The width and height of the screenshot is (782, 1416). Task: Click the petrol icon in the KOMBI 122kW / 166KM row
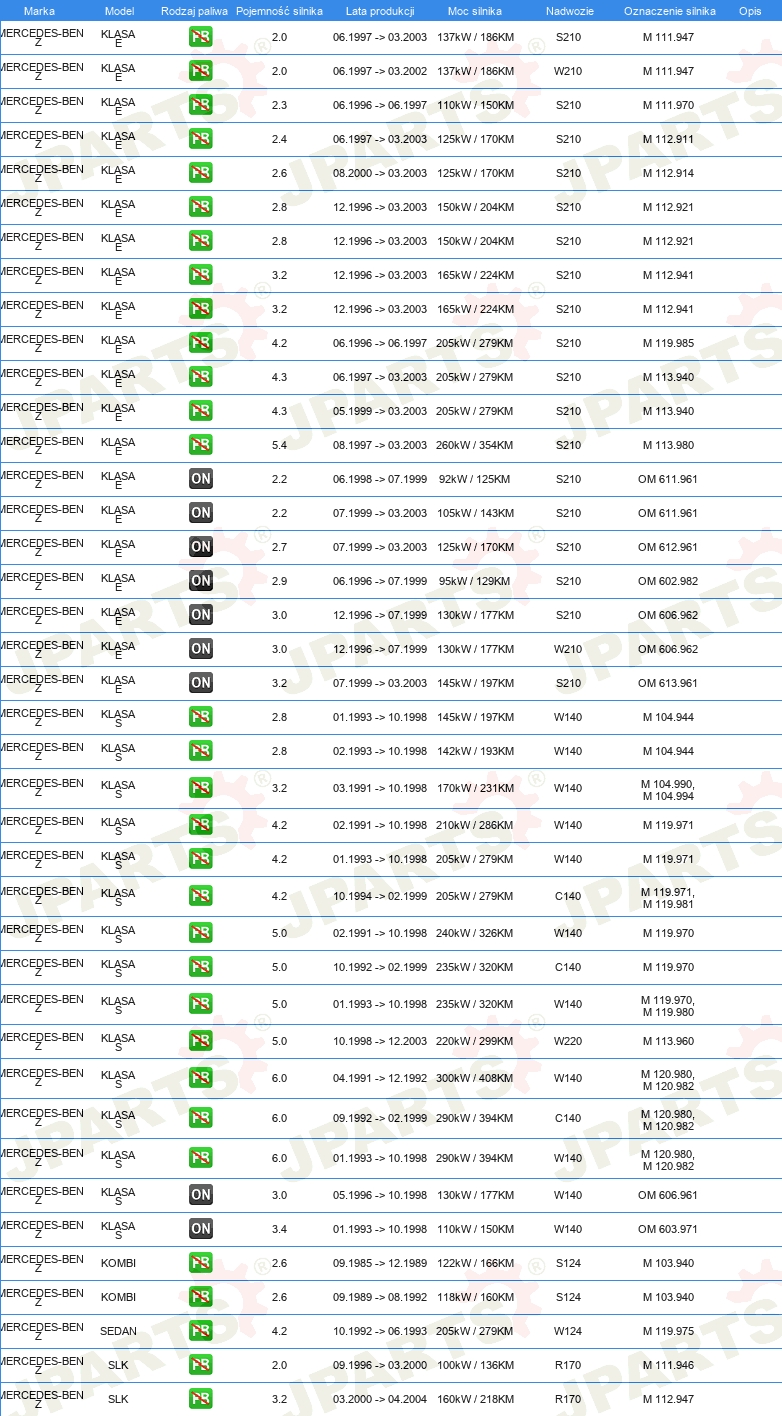click(x=201, y=1263)
